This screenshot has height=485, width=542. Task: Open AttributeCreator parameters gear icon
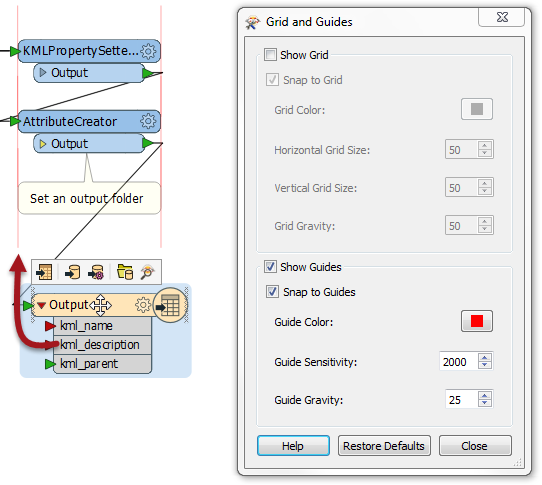click(148, 121)
